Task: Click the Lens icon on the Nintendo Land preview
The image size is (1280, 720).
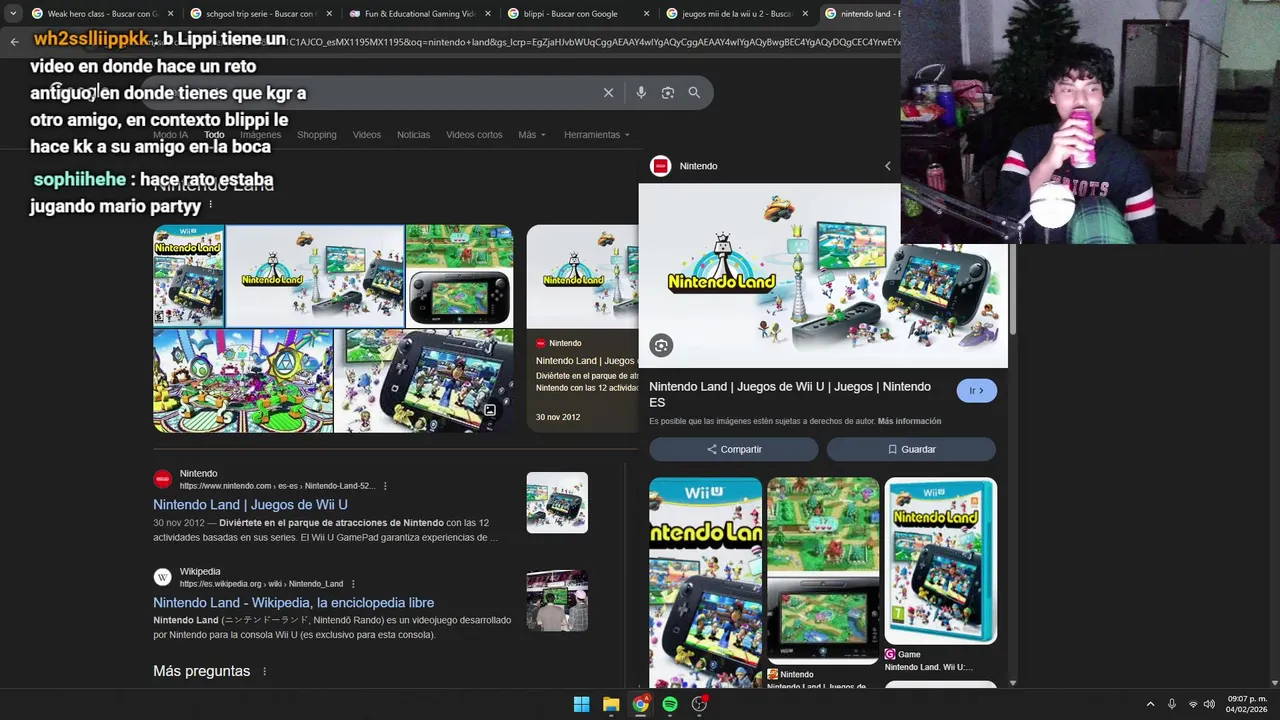Action: coord(661,346)
